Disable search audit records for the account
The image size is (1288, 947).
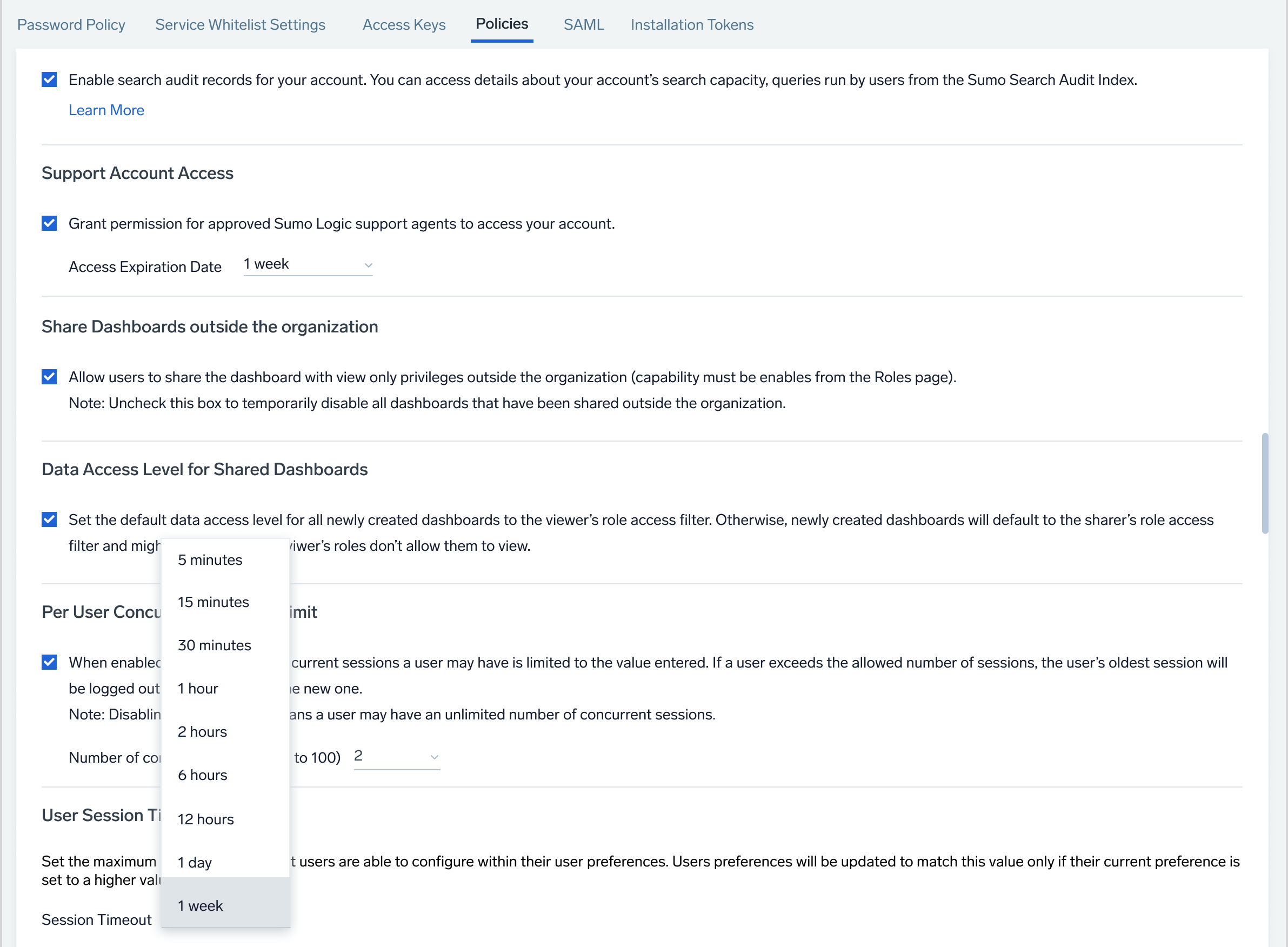[x=49, y=79]
